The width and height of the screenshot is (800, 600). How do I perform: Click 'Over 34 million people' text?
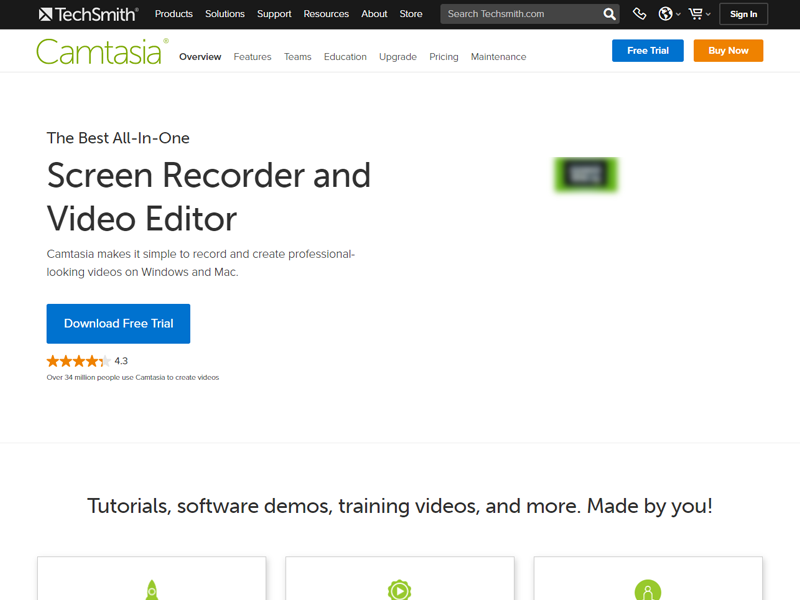[133, 378]
